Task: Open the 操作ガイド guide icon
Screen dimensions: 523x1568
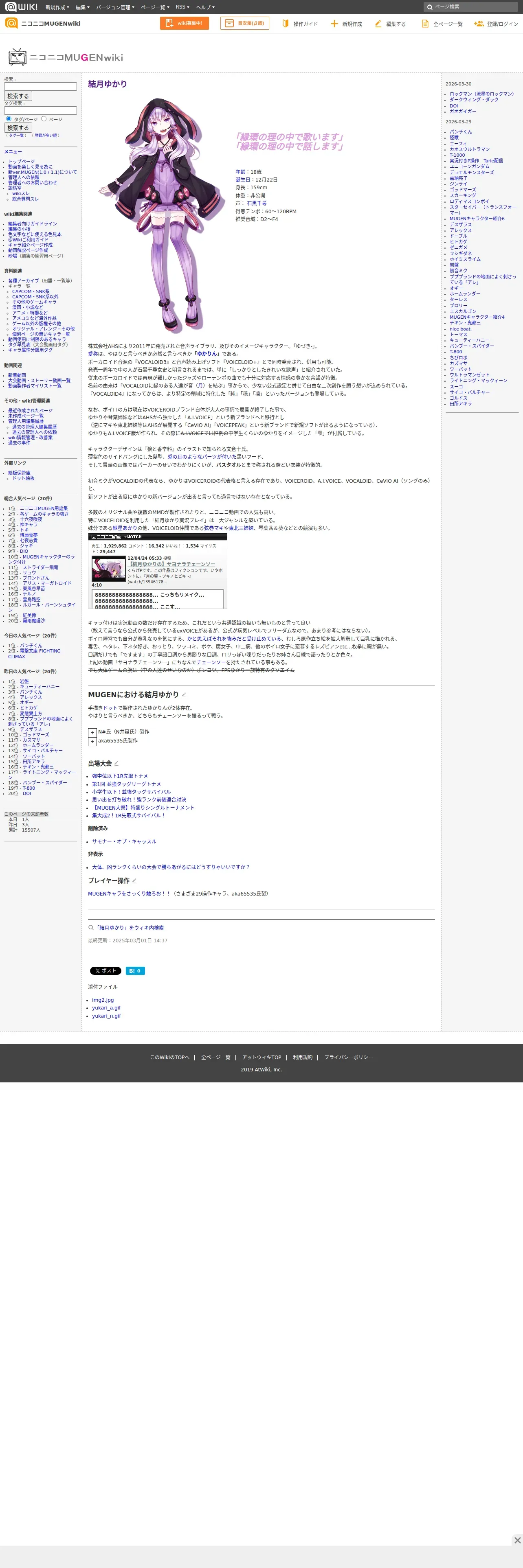Action: [x=285, y=23]
